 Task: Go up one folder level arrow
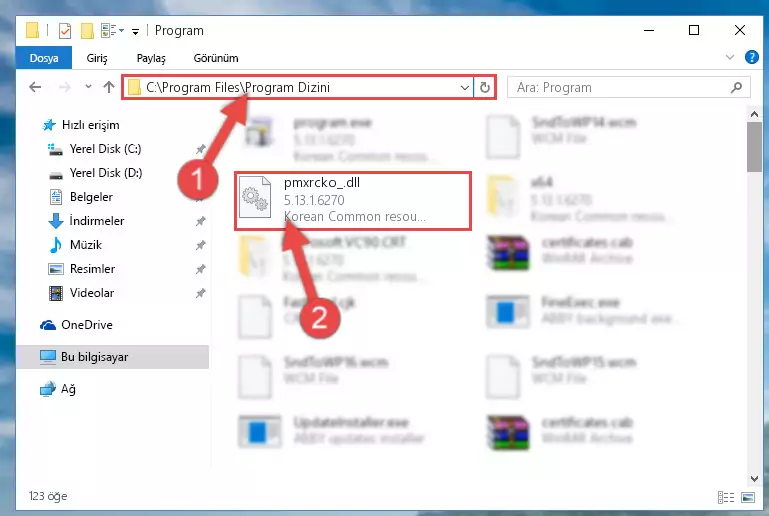tap(109, 87)
